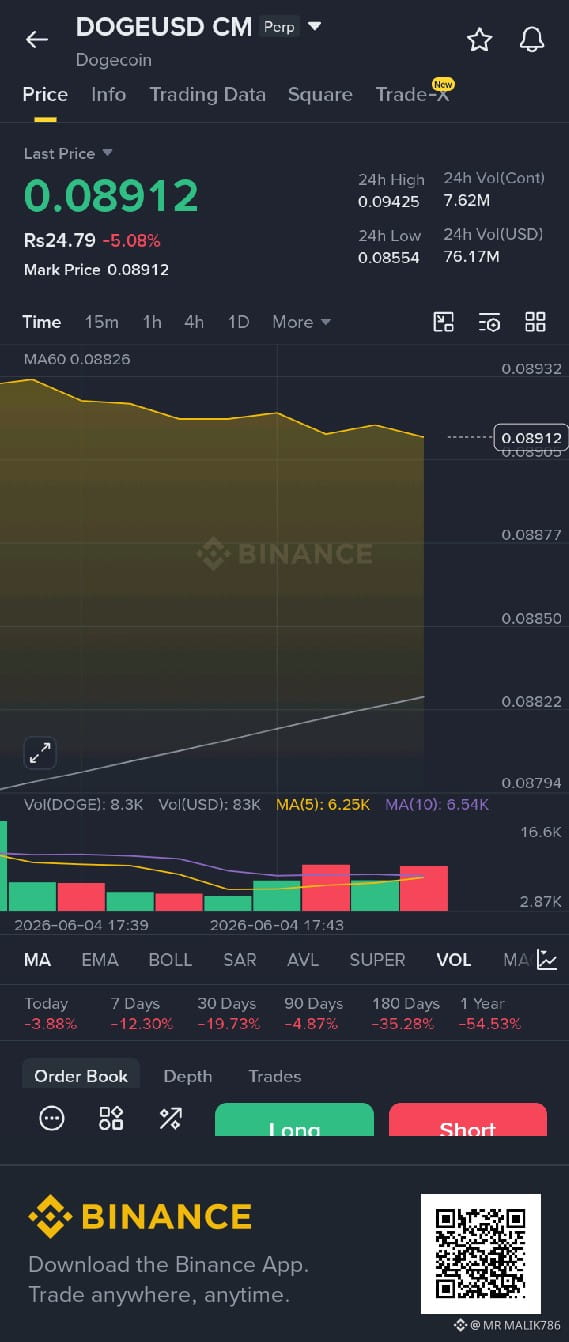Image resolution: width=569 pixels, height=1342 pixels.
Task: Open price alerts with the bell icon
Action: pyautogui.click(x=532, y=39)
